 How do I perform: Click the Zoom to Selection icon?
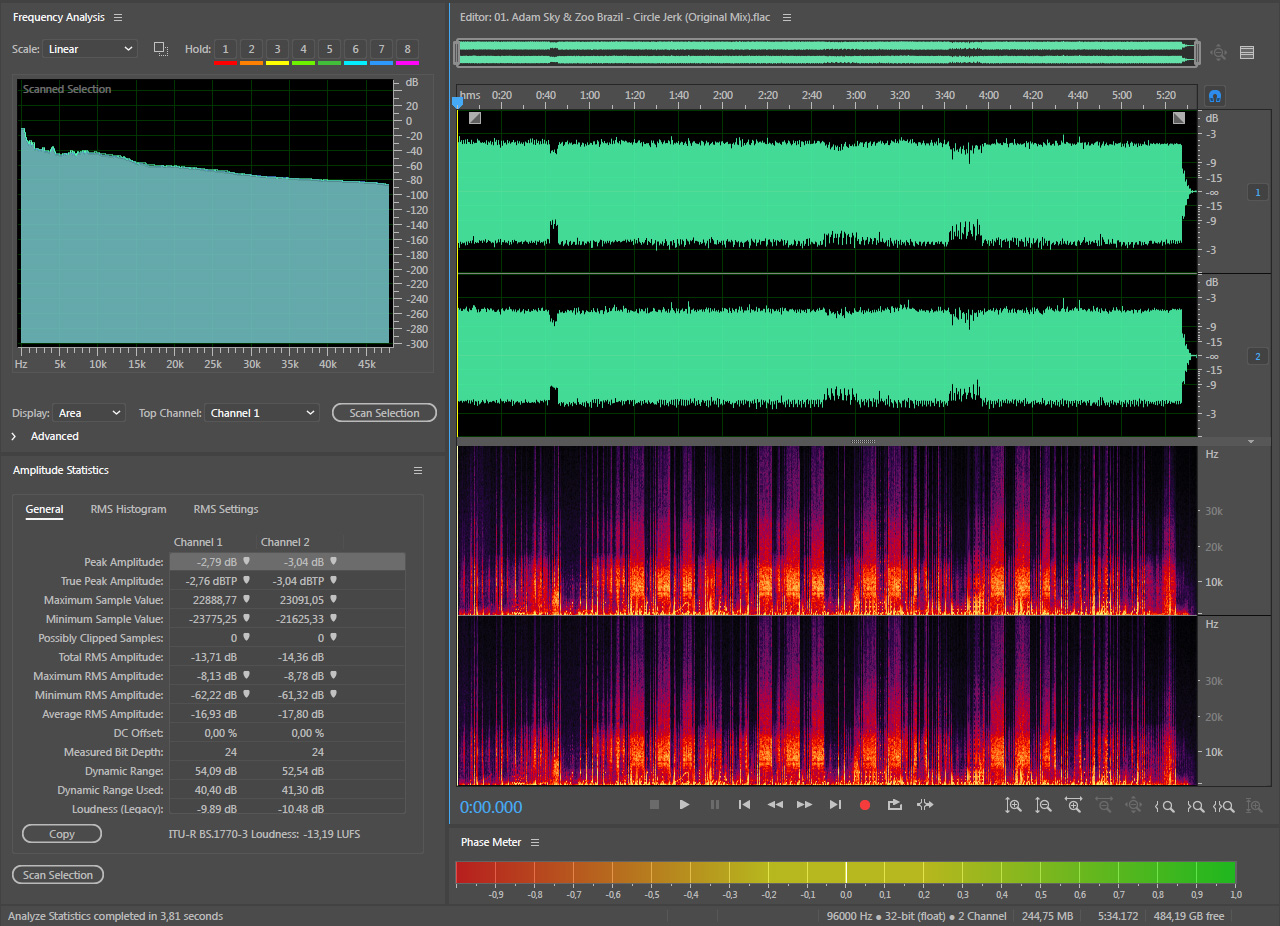tap(1224, 805)
